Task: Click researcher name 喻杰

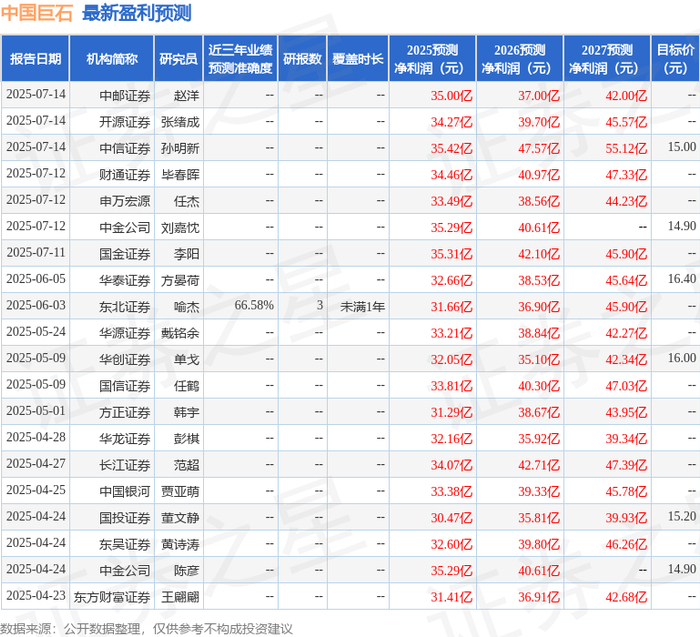Action: 187,307
